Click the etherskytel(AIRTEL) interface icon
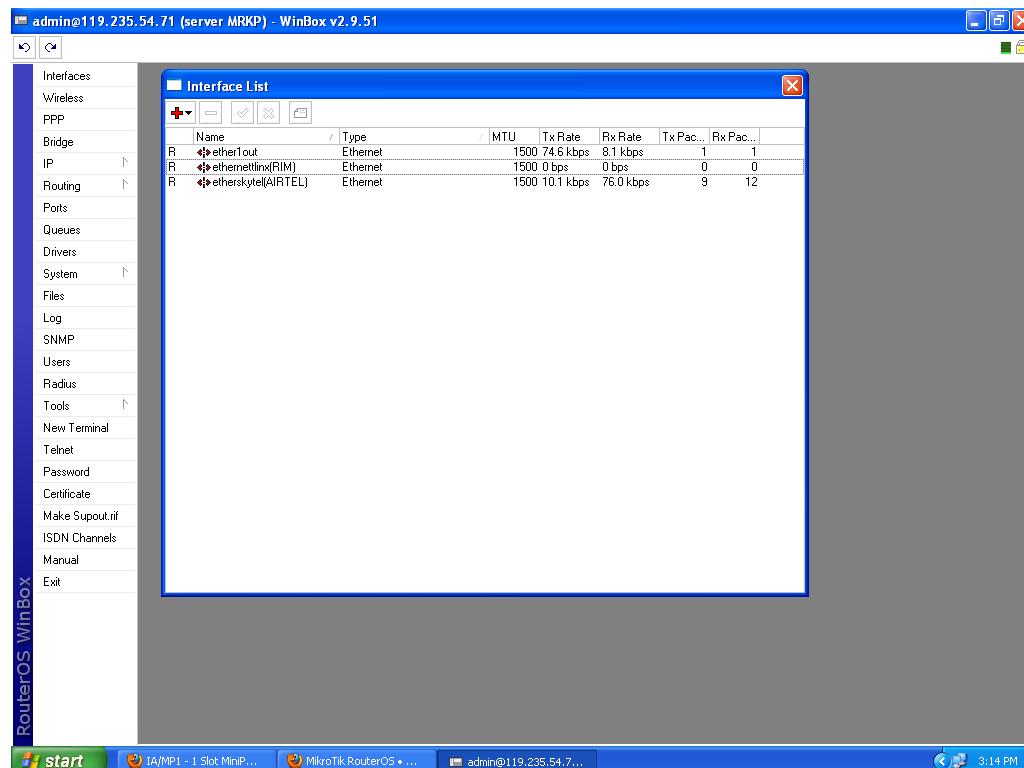The width and height of the screenshot is (1024, 768). (x=204, y=182)
